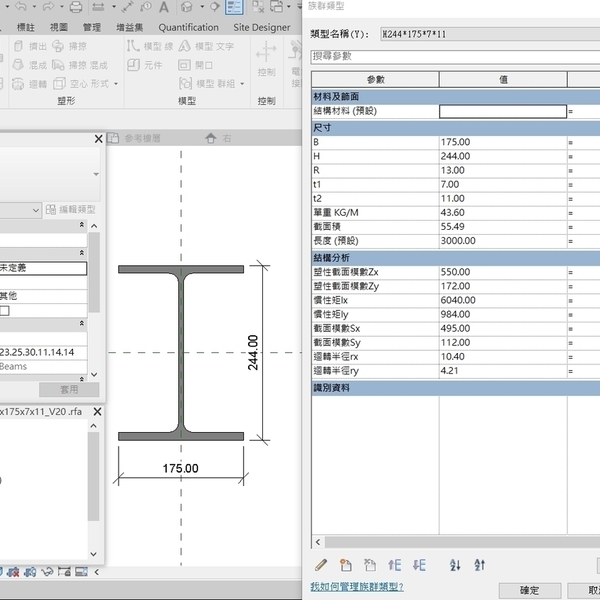600x600 pixels.
Task: Click the 確定 confirm button
Action: point(530,591)
